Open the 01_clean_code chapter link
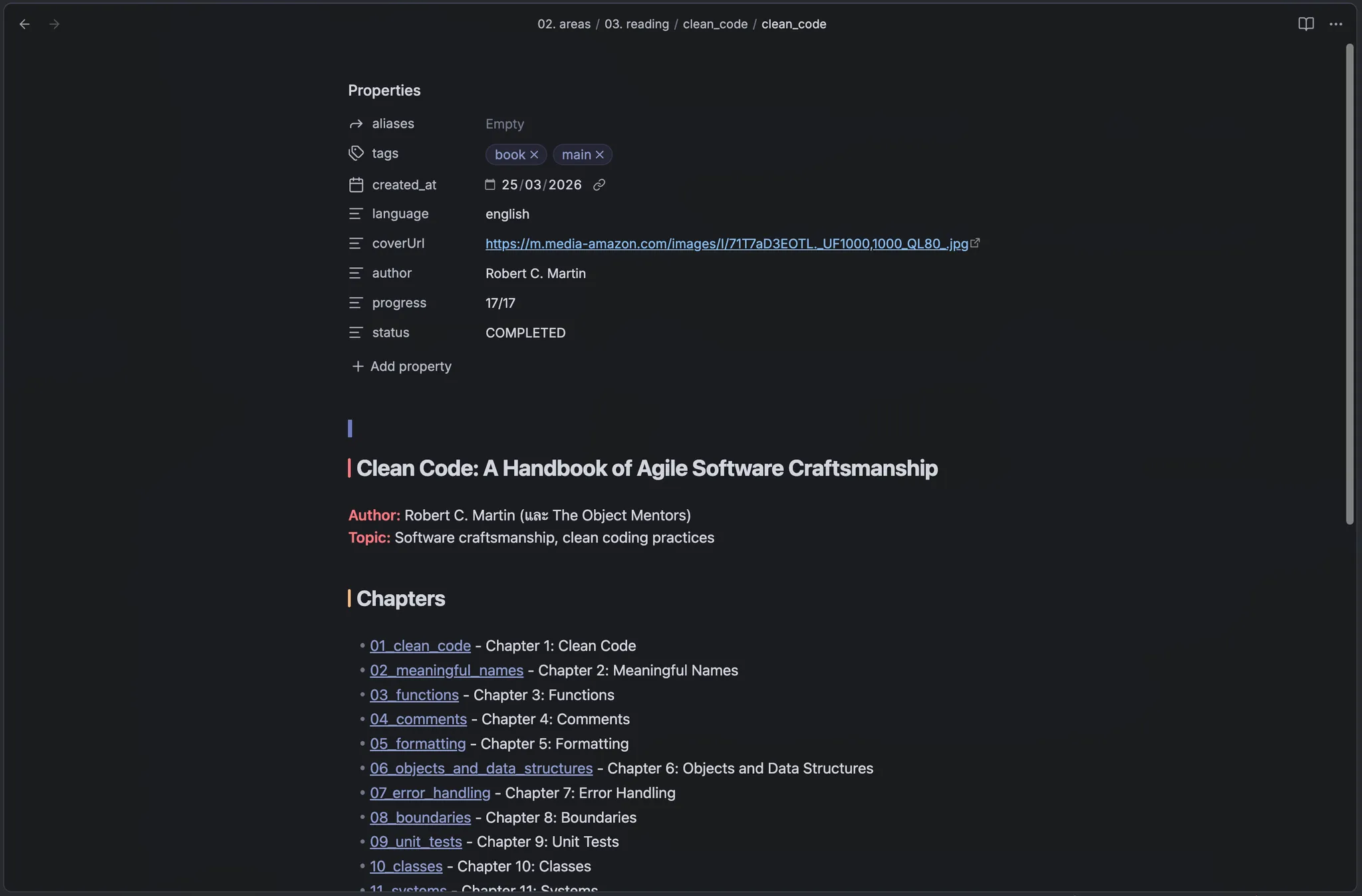The width and height of the screenshot is (1362, 896). [x=420, y=646]
